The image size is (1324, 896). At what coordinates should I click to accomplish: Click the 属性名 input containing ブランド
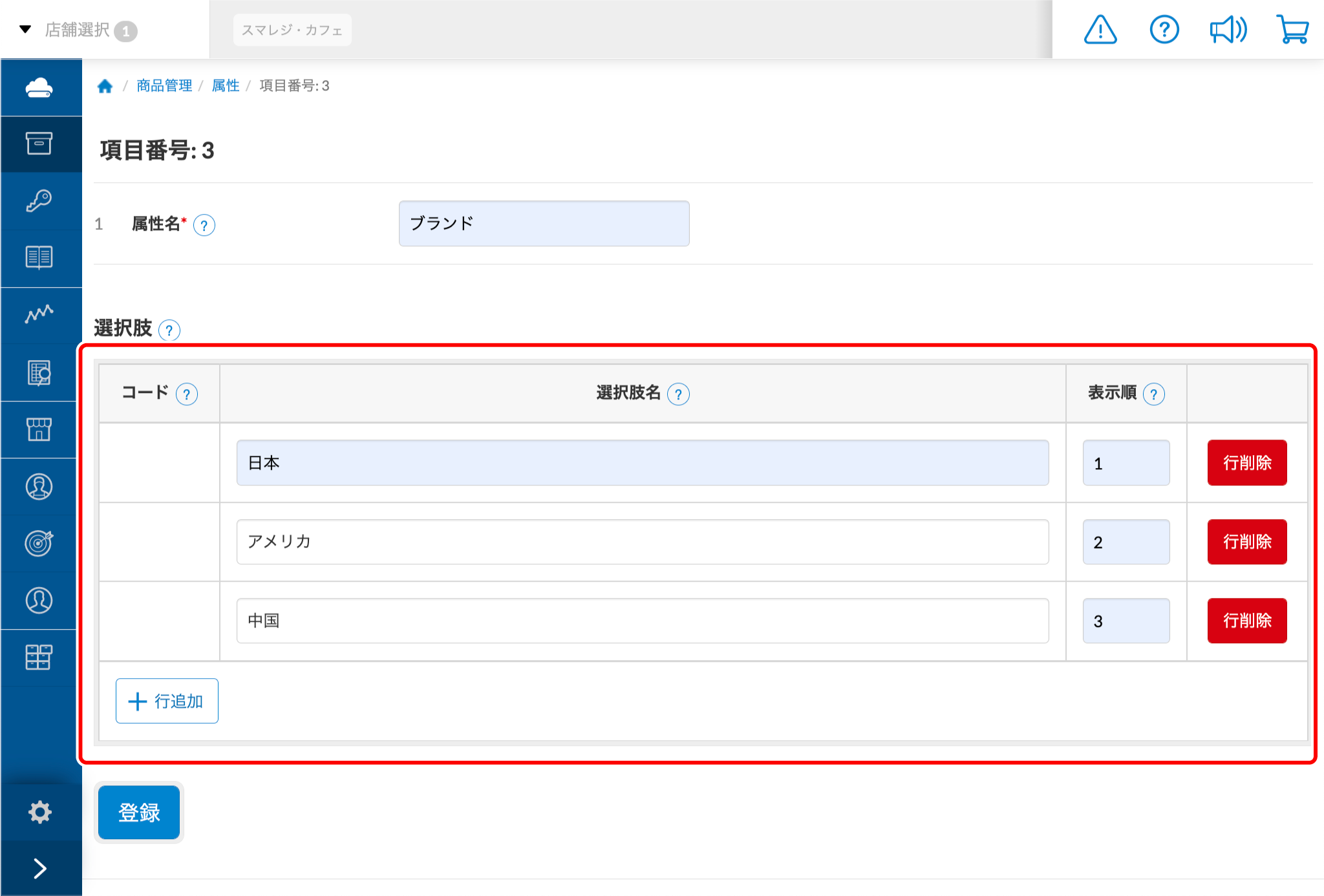(544, 224)
